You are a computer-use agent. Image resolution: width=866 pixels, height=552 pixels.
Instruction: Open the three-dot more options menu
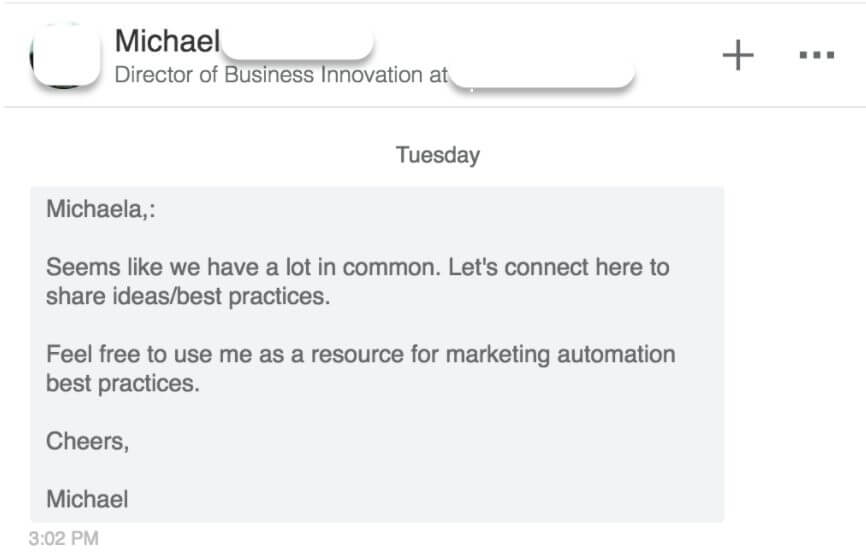[x=817, y=56]
